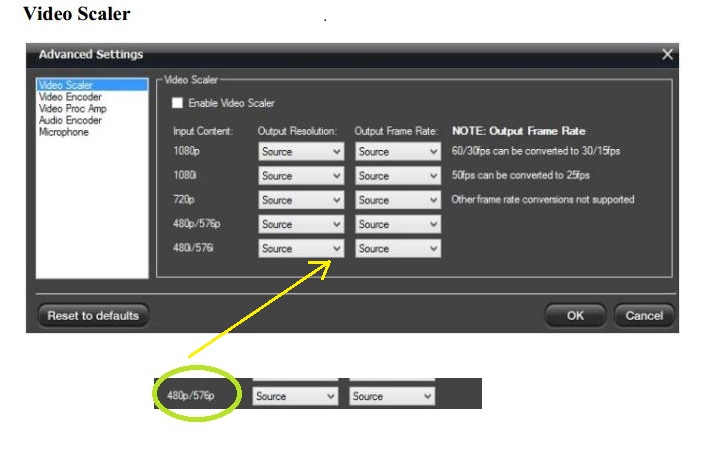702x454 pixels.
Task: Open the 1080p Output Resolution dropdown
Action: point(301,152)
